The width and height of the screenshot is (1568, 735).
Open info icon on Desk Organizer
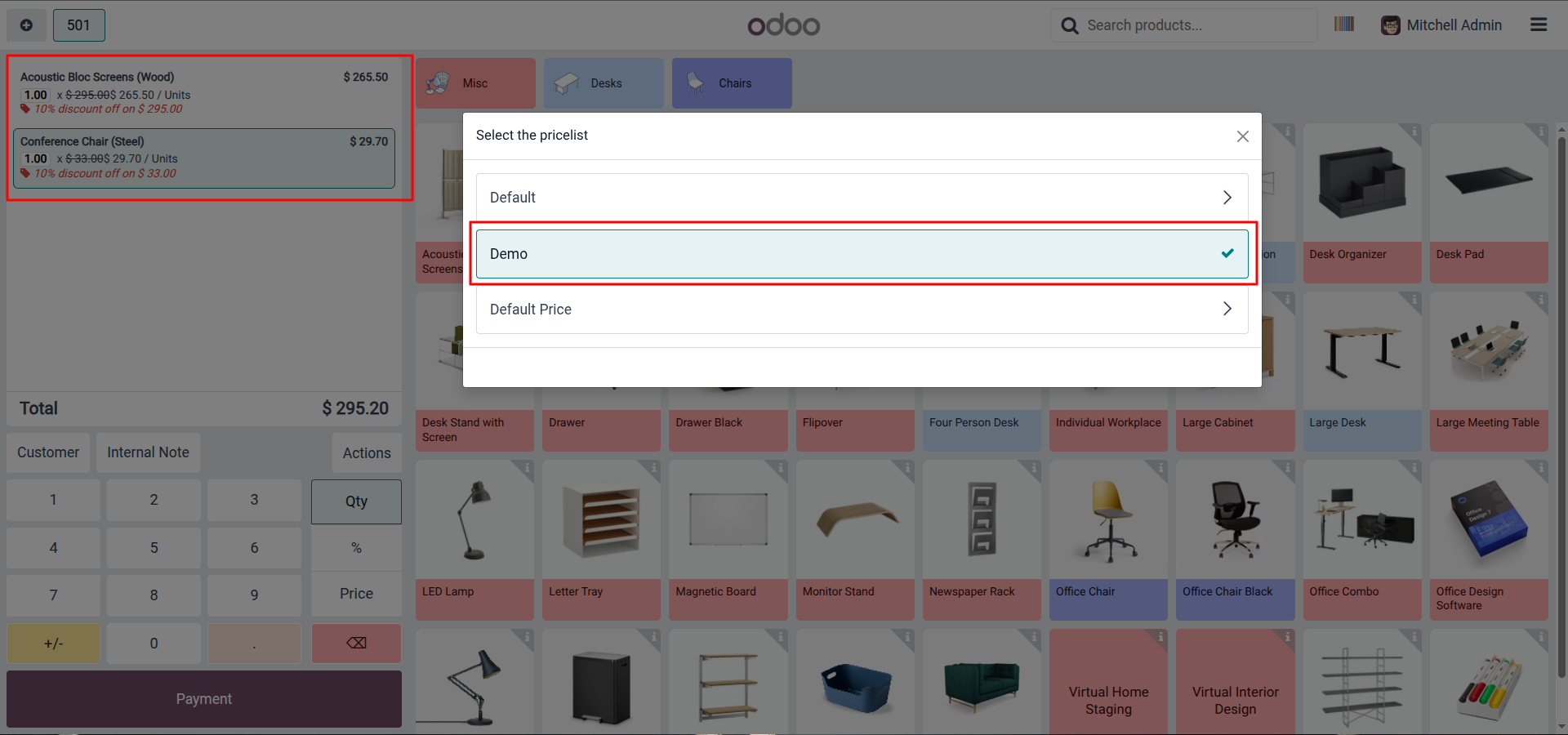(x=1414, y=131)
